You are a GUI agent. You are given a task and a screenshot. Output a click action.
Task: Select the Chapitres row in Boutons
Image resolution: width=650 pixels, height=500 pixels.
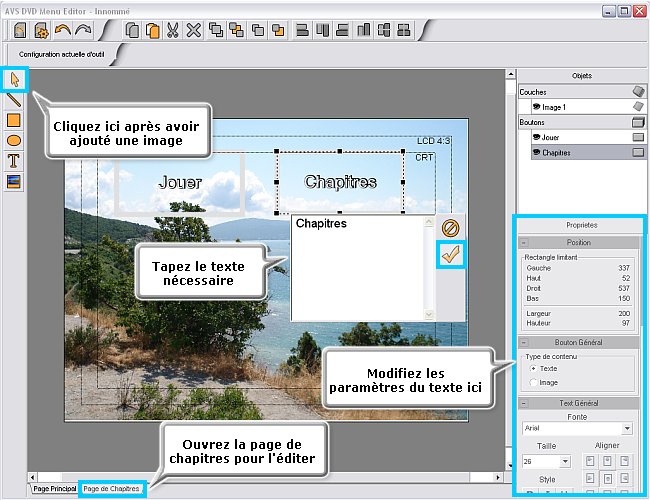click(x=588, y=152)
